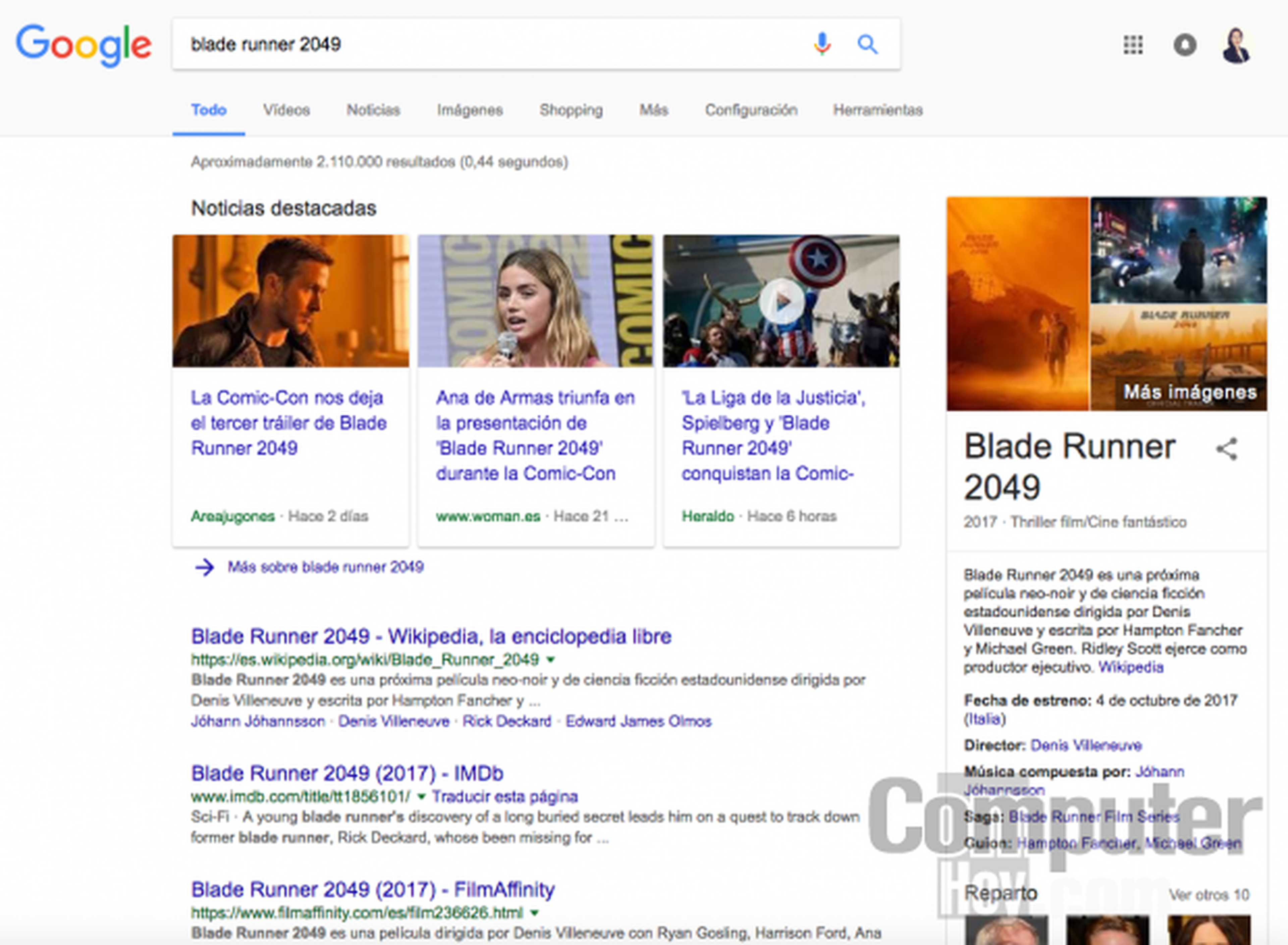The image size is (1288, 945).
Task: Open Herramientas search tools
Action: coord(878,110)
